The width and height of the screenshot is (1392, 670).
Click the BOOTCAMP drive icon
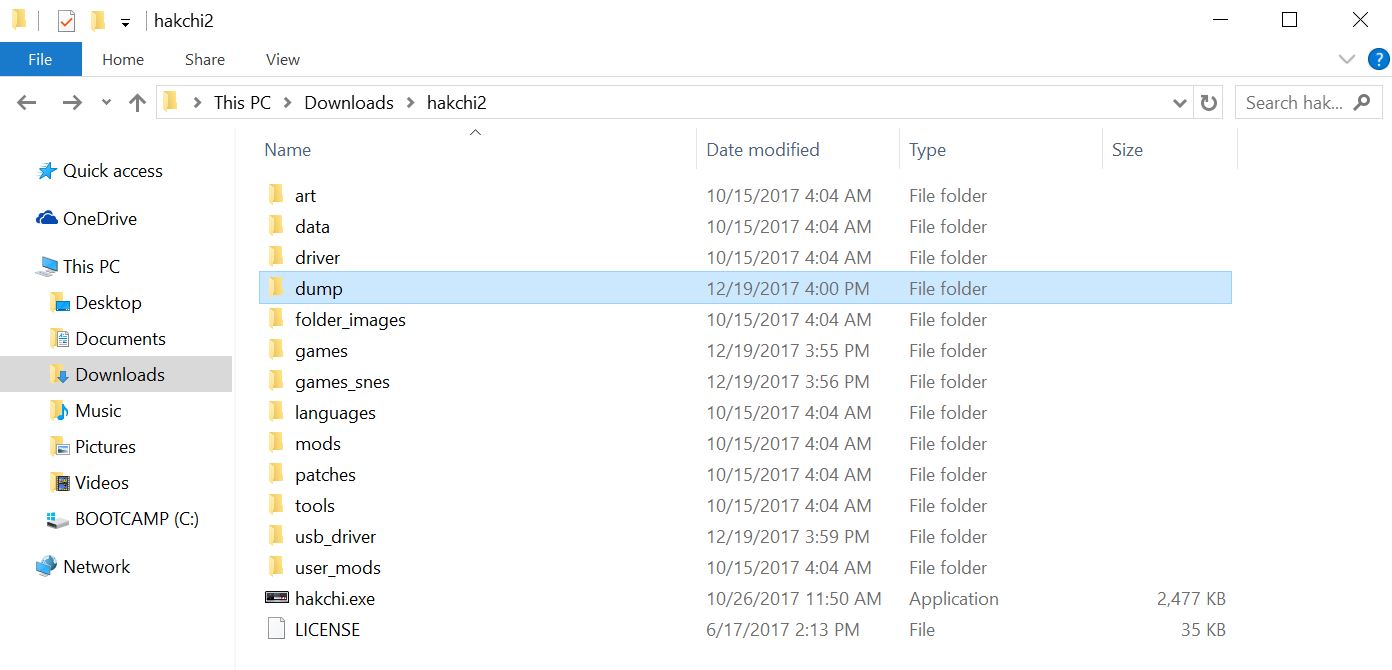[x=58, y=520]
